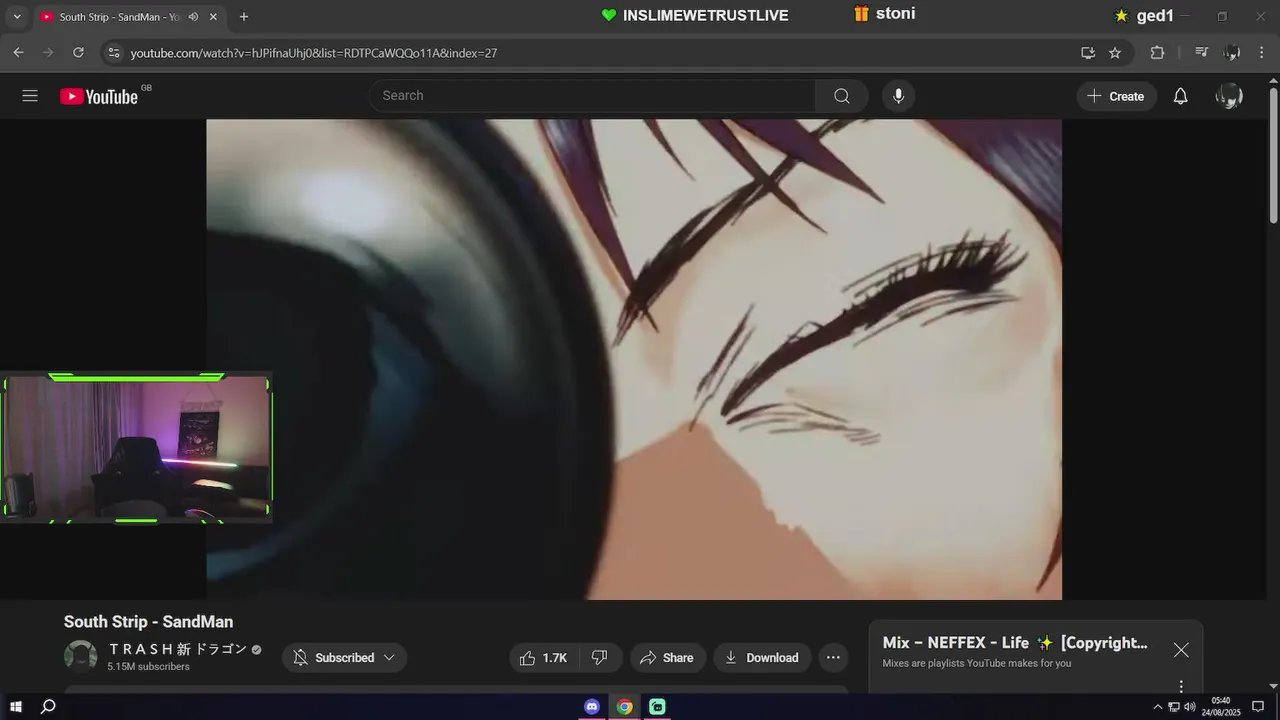Viewport: 1280px width, 720px height.
Task: Open the tab search dropdown arrow
Action: [x=16, y=17]
